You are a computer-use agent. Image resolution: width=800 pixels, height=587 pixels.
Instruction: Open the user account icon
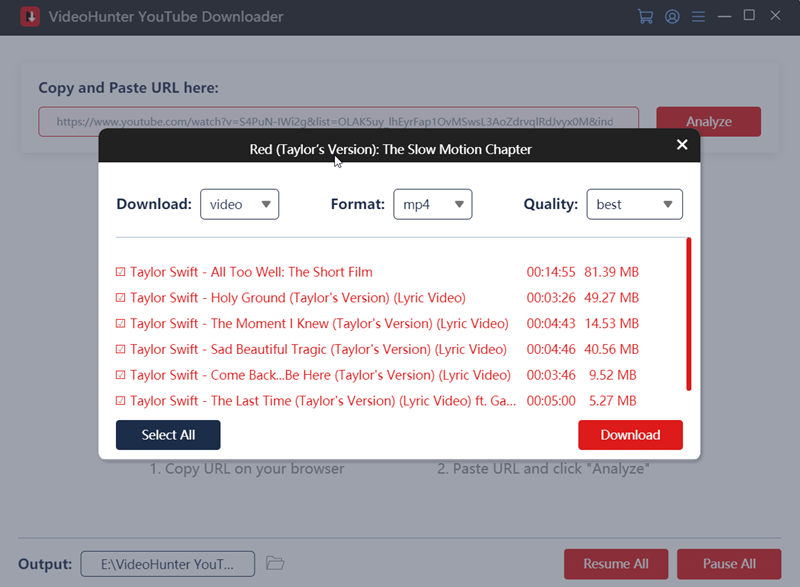(672, 17)
